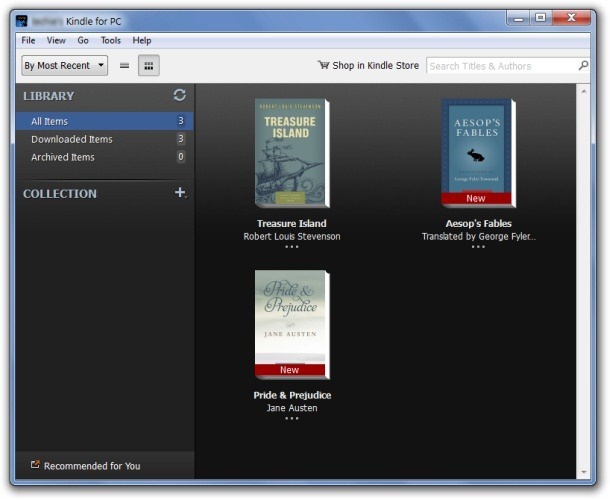This screenshot has height=500, width=610.
Task: Close the Kindle for PC window
Action: click(x=571, y=18)
